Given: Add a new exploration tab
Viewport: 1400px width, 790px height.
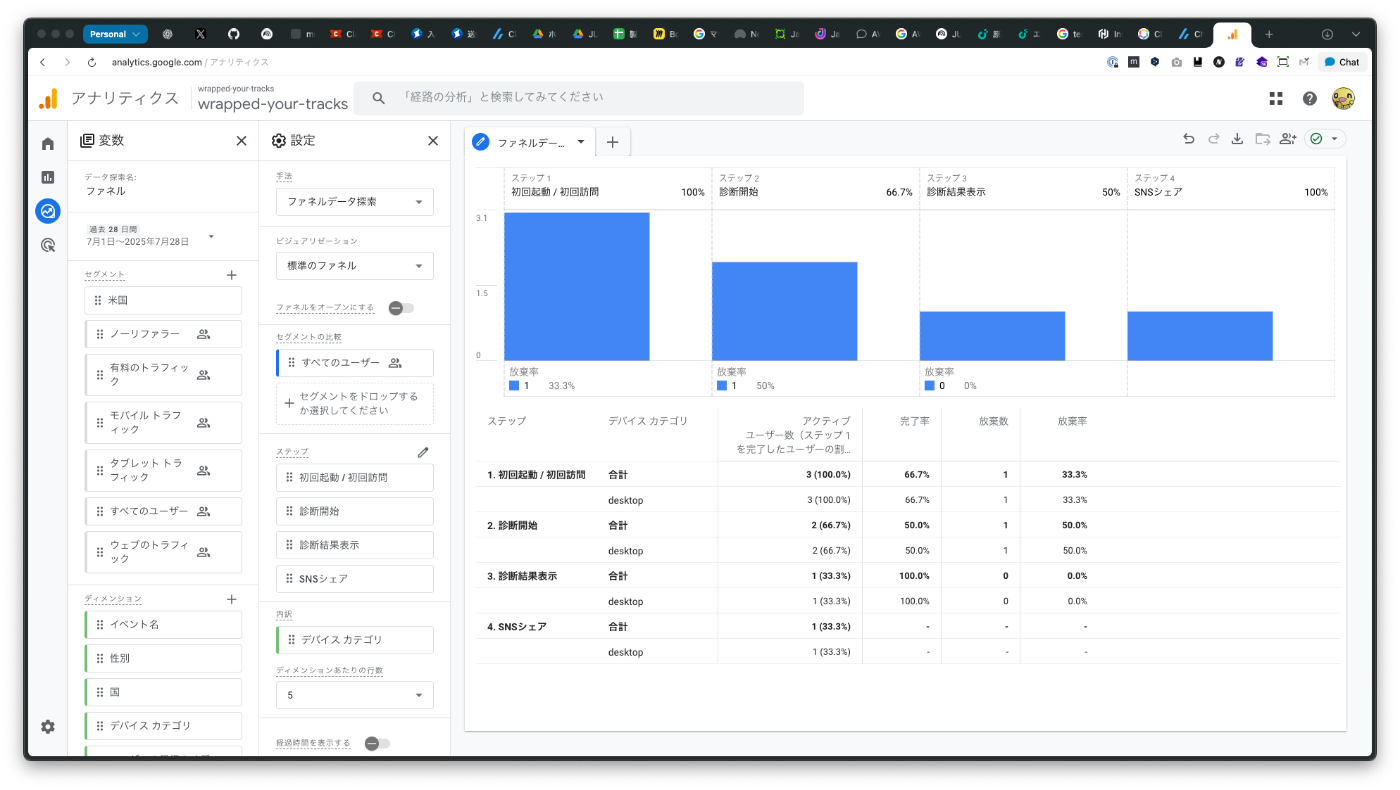Looking at the screenshot, I should point(613,142).
